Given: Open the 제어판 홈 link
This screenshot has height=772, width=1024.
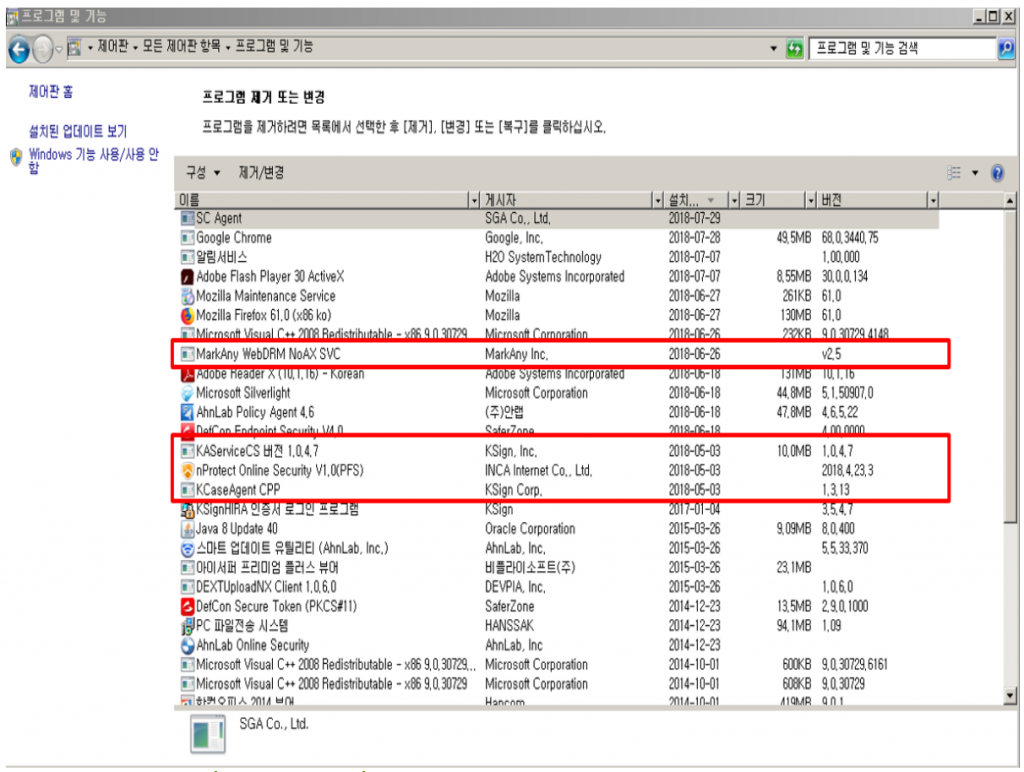Looking at the screenshot, I should tap(51, 91).
